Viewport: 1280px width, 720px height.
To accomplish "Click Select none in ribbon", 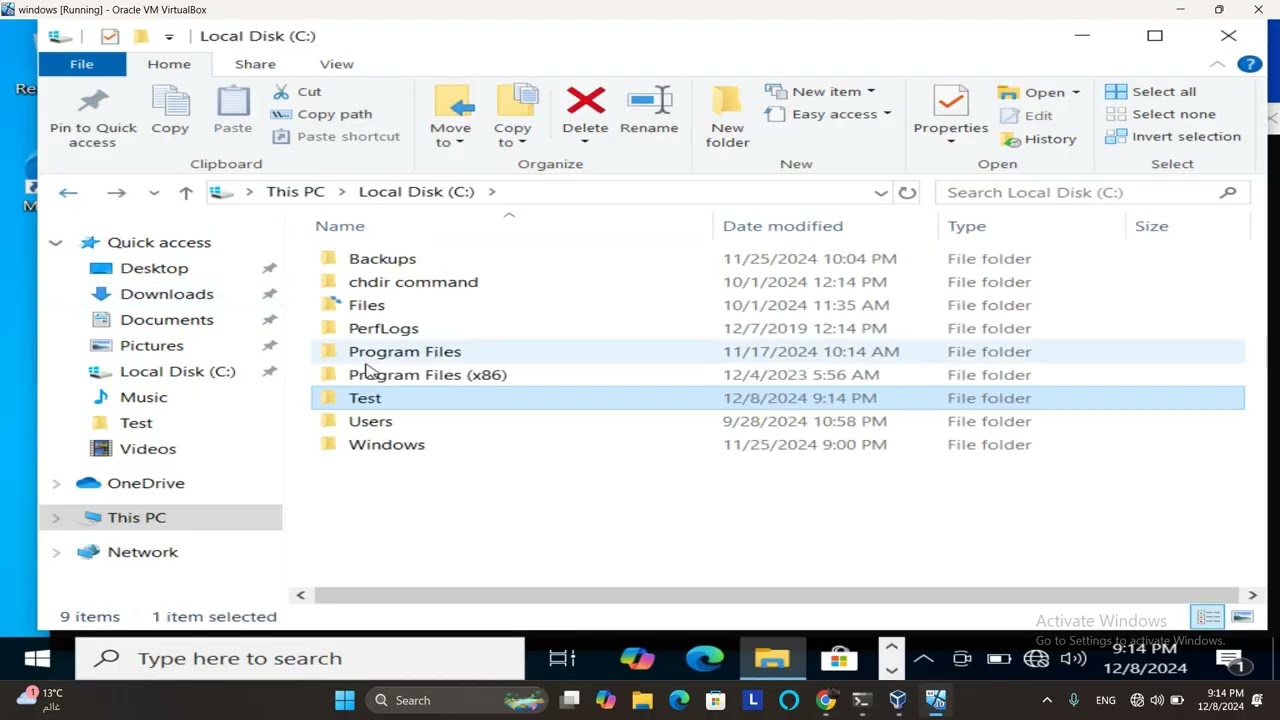I will tap(1161, 114).
